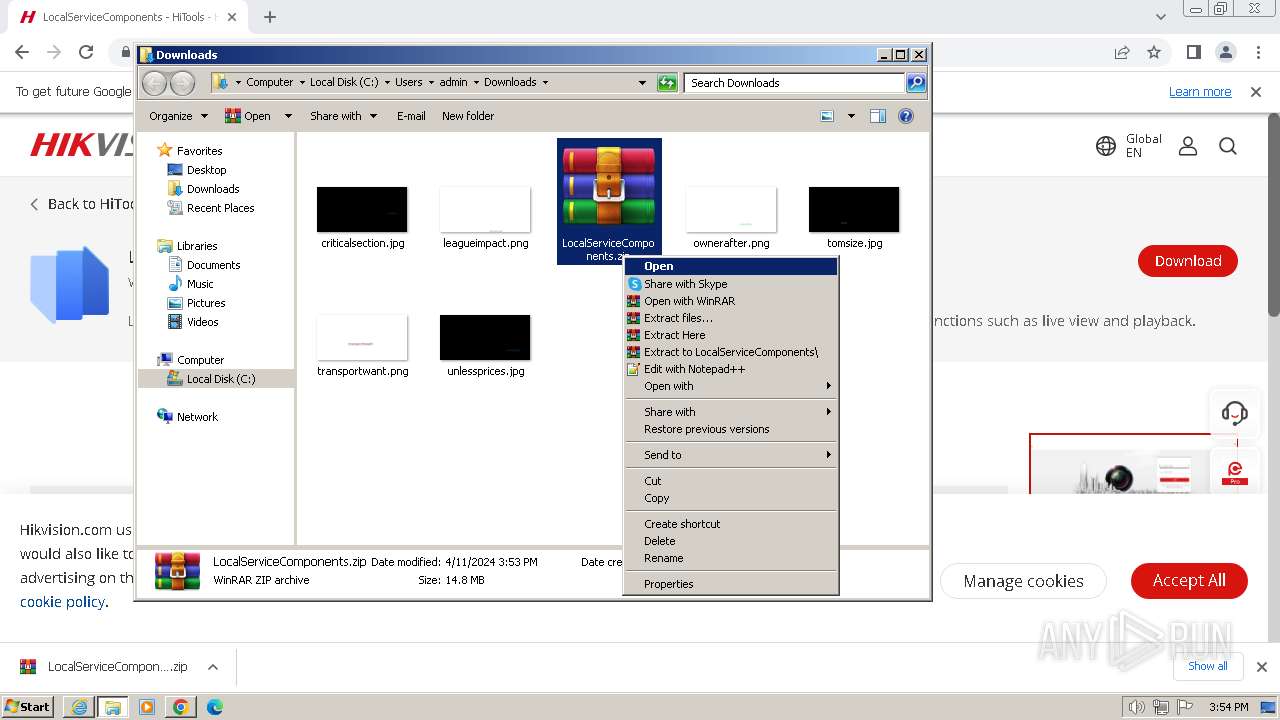Screen dimensions: 1280x720
Task: Open the view options dropdown arrow
Action: (851, 116)
